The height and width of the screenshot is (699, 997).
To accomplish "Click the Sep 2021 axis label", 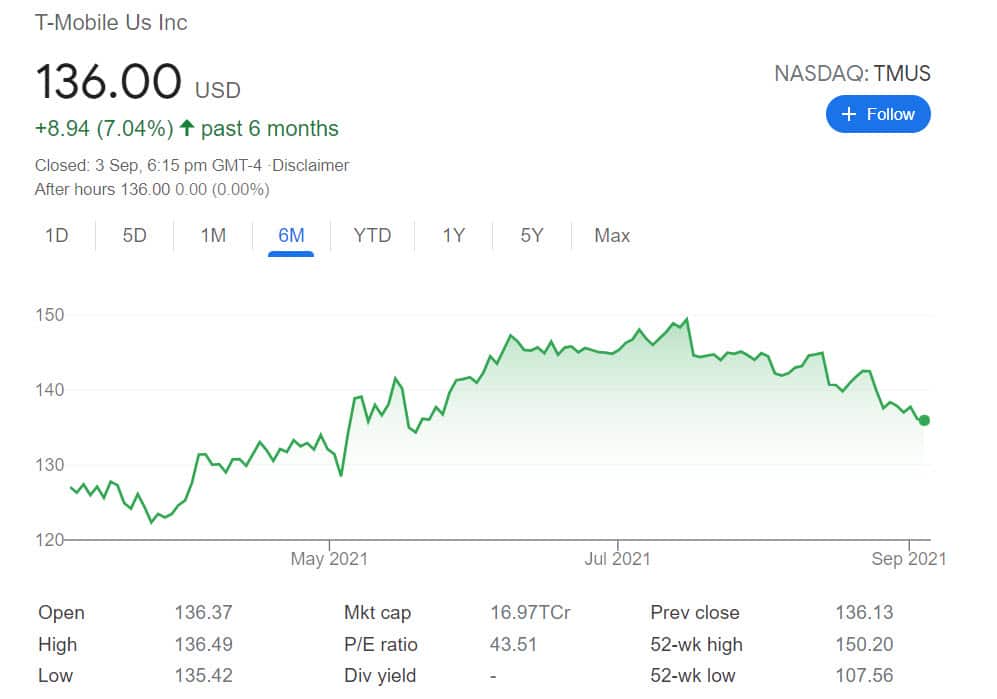I will (909, 559).
